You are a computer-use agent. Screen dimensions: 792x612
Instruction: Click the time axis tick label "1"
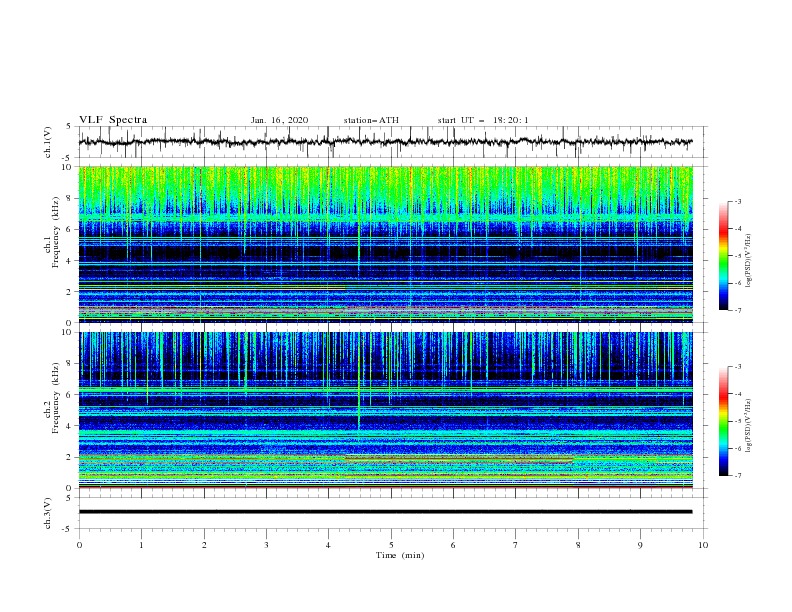[141, 545]
